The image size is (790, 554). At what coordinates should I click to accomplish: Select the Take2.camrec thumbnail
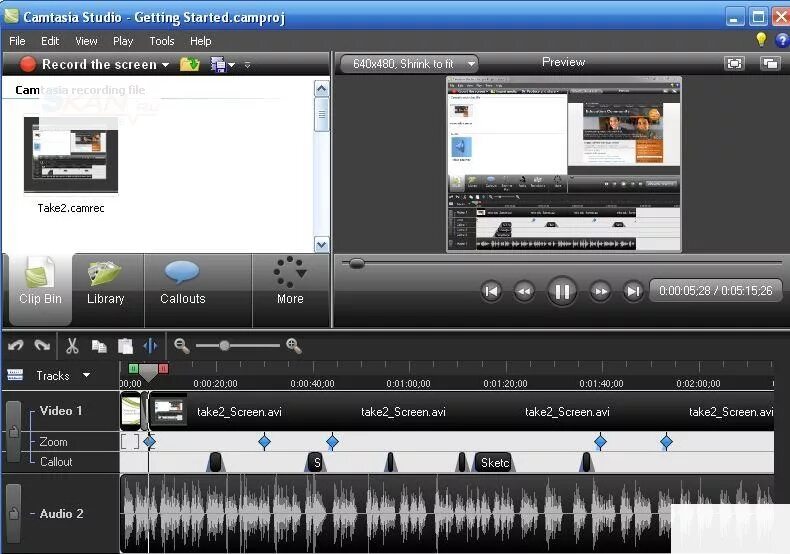(x=71, y=154)
